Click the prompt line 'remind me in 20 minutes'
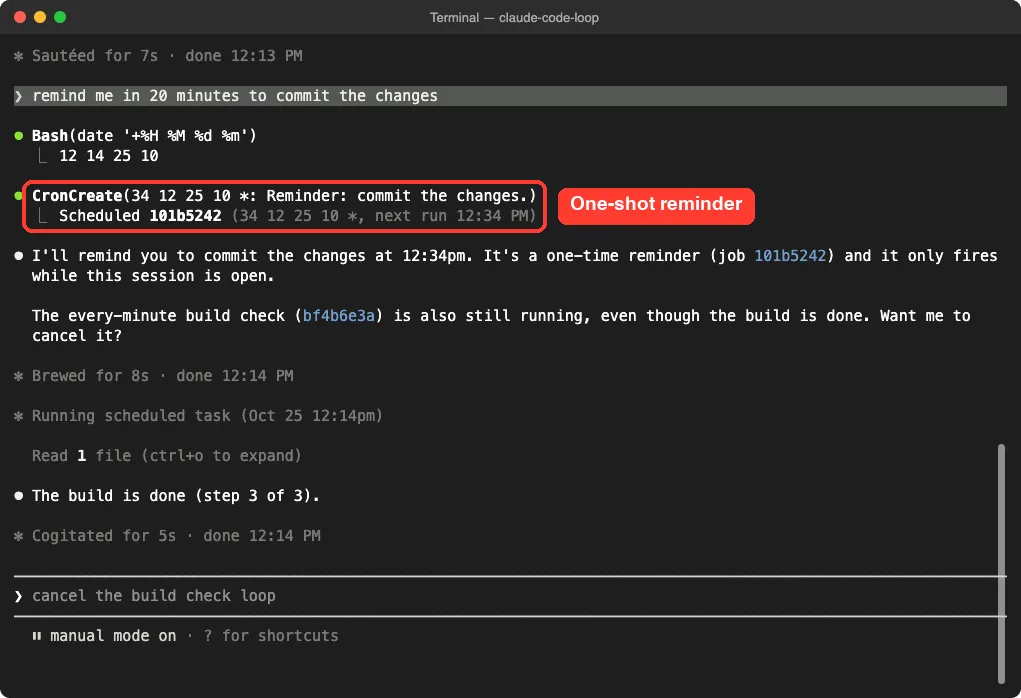The height and width of the screenshot is (698, 1021). pos(510,96)
